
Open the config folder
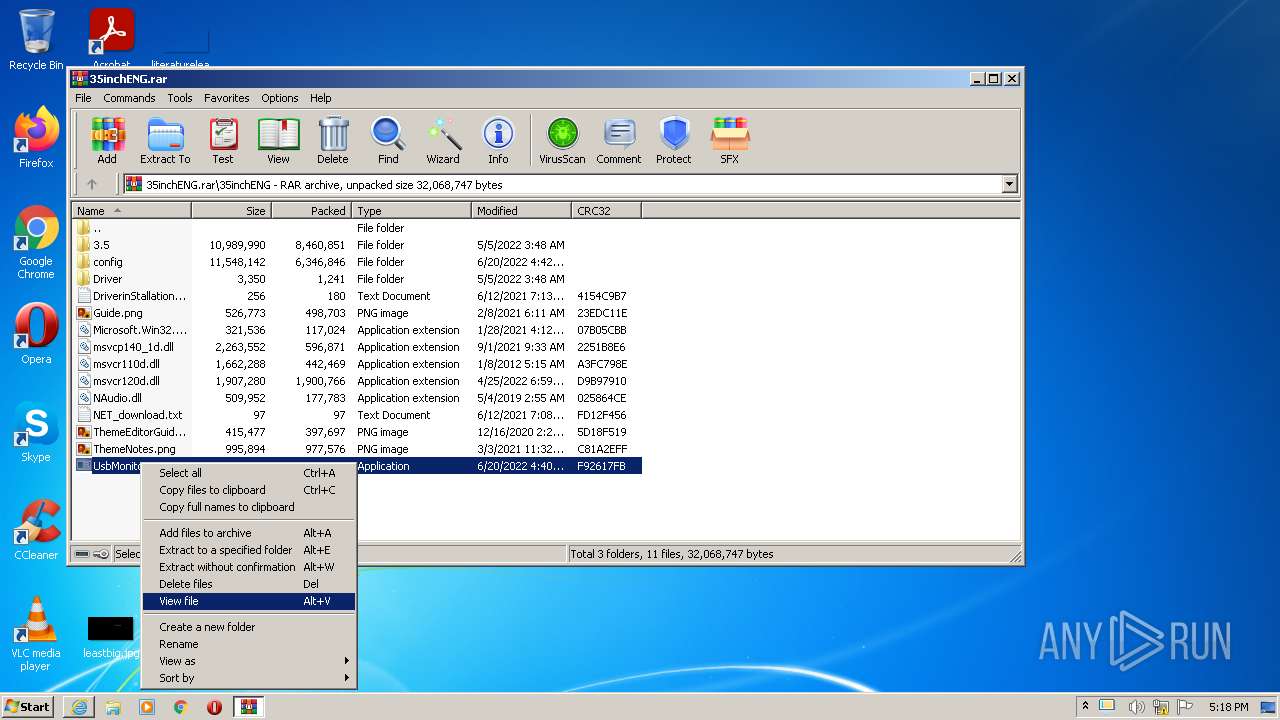tap(108, 262)
